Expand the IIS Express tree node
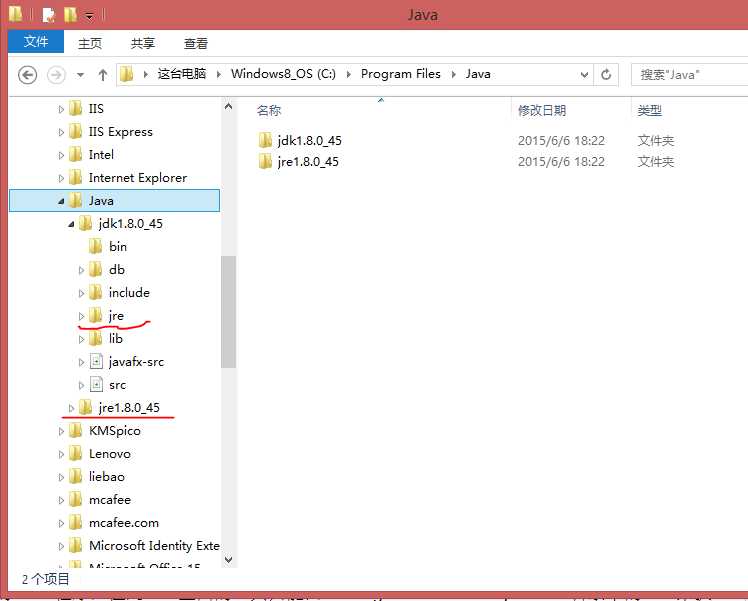748x601 pixels. [61, 132]
